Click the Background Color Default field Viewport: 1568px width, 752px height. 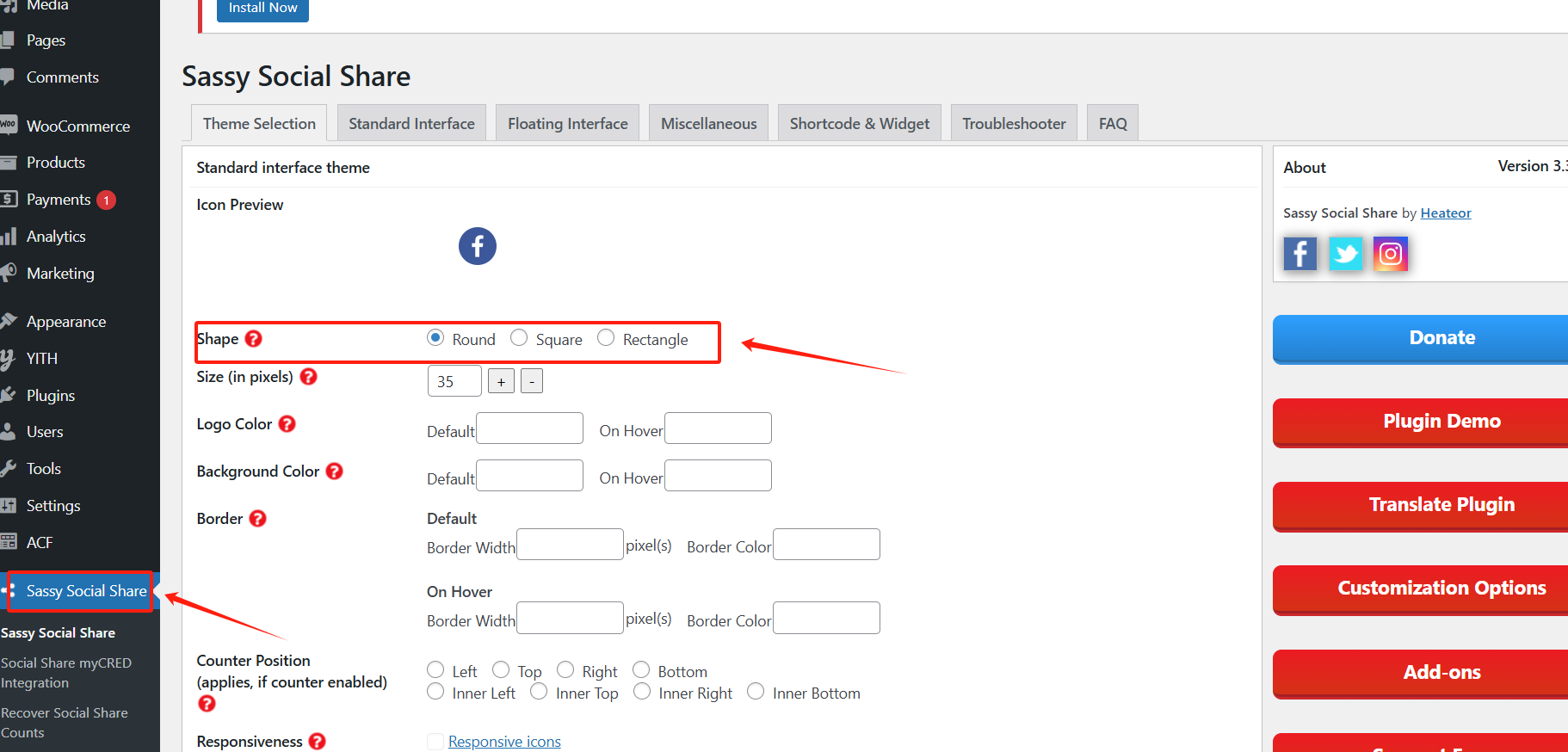tap(529, 476)
